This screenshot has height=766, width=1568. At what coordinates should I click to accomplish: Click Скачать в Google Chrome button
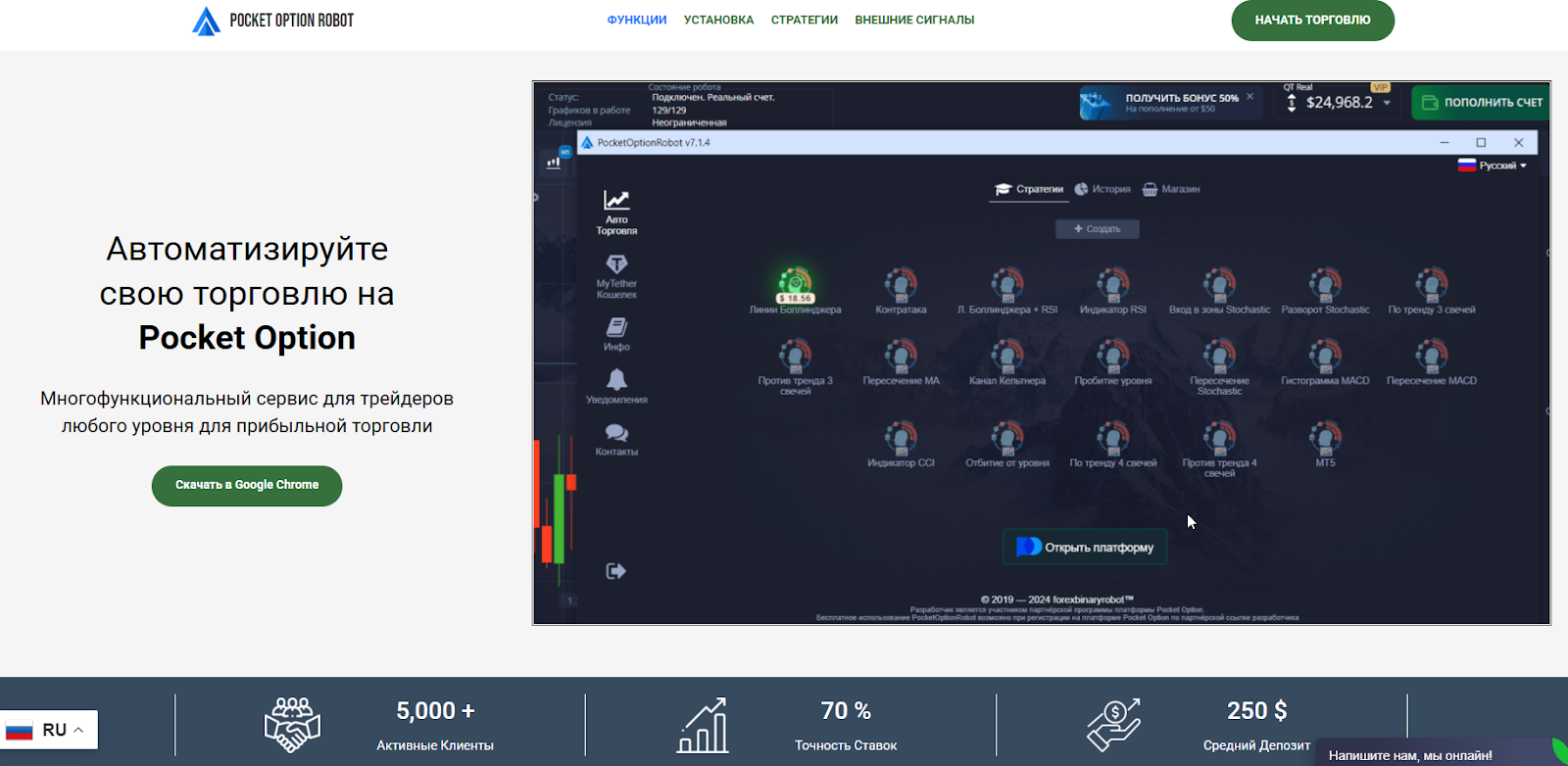click(x=247, y=486)
